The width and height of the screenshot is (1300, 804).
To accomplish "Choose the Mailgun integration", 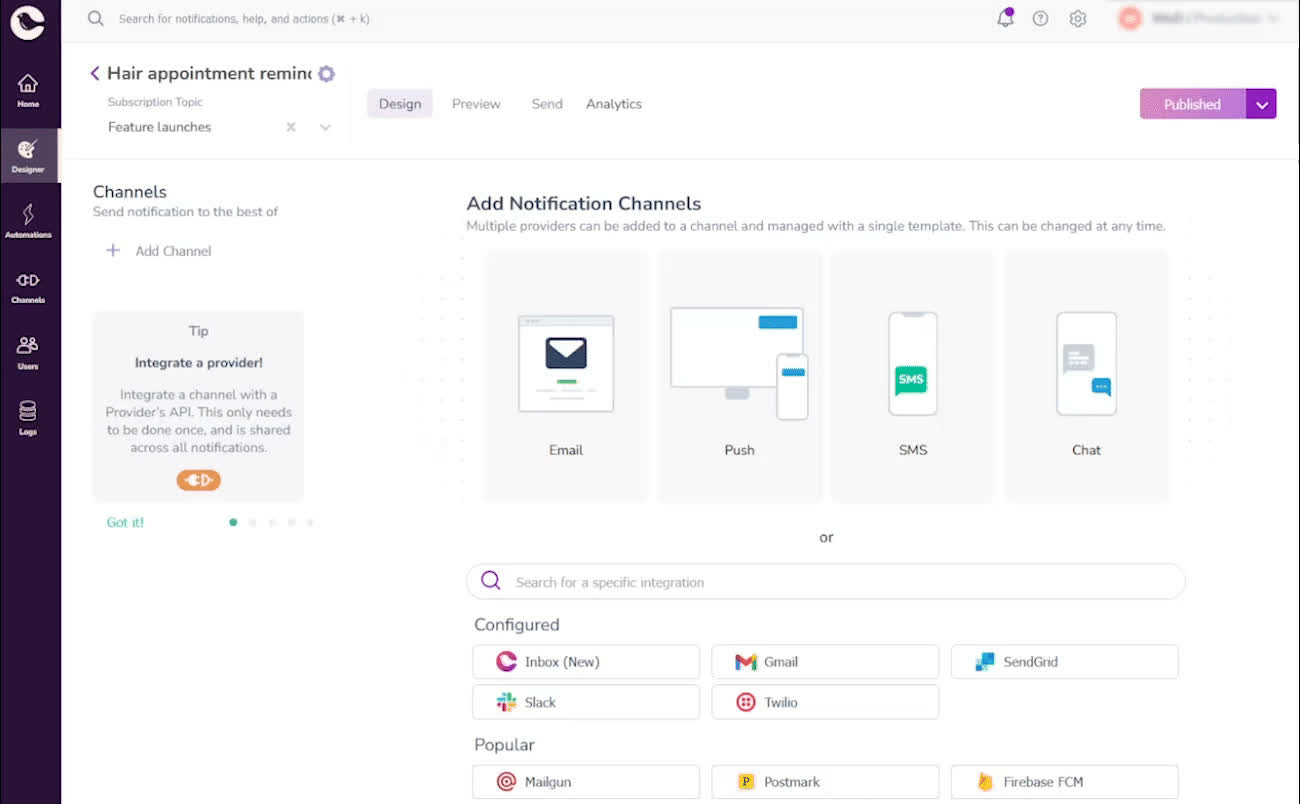I will pos(586,782).
